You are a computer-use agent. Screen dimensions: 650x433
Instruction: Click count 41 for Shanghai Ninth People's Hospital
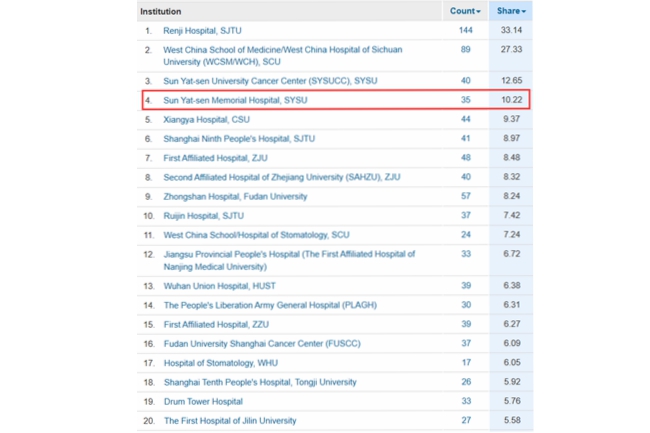pyautogui.click(x=466, y=138)
